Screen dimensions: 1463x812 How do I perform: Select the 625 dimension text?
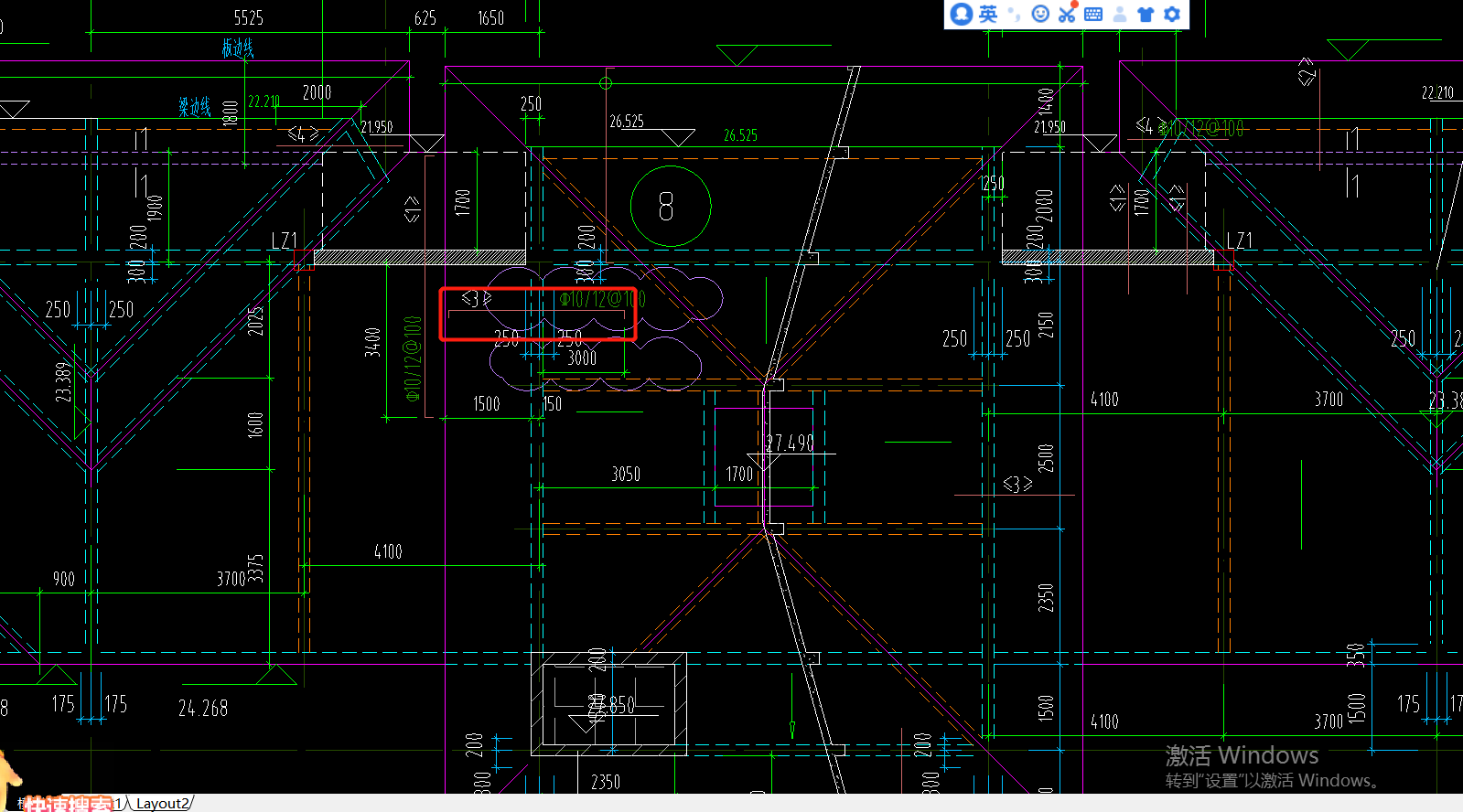click(425, 18)
